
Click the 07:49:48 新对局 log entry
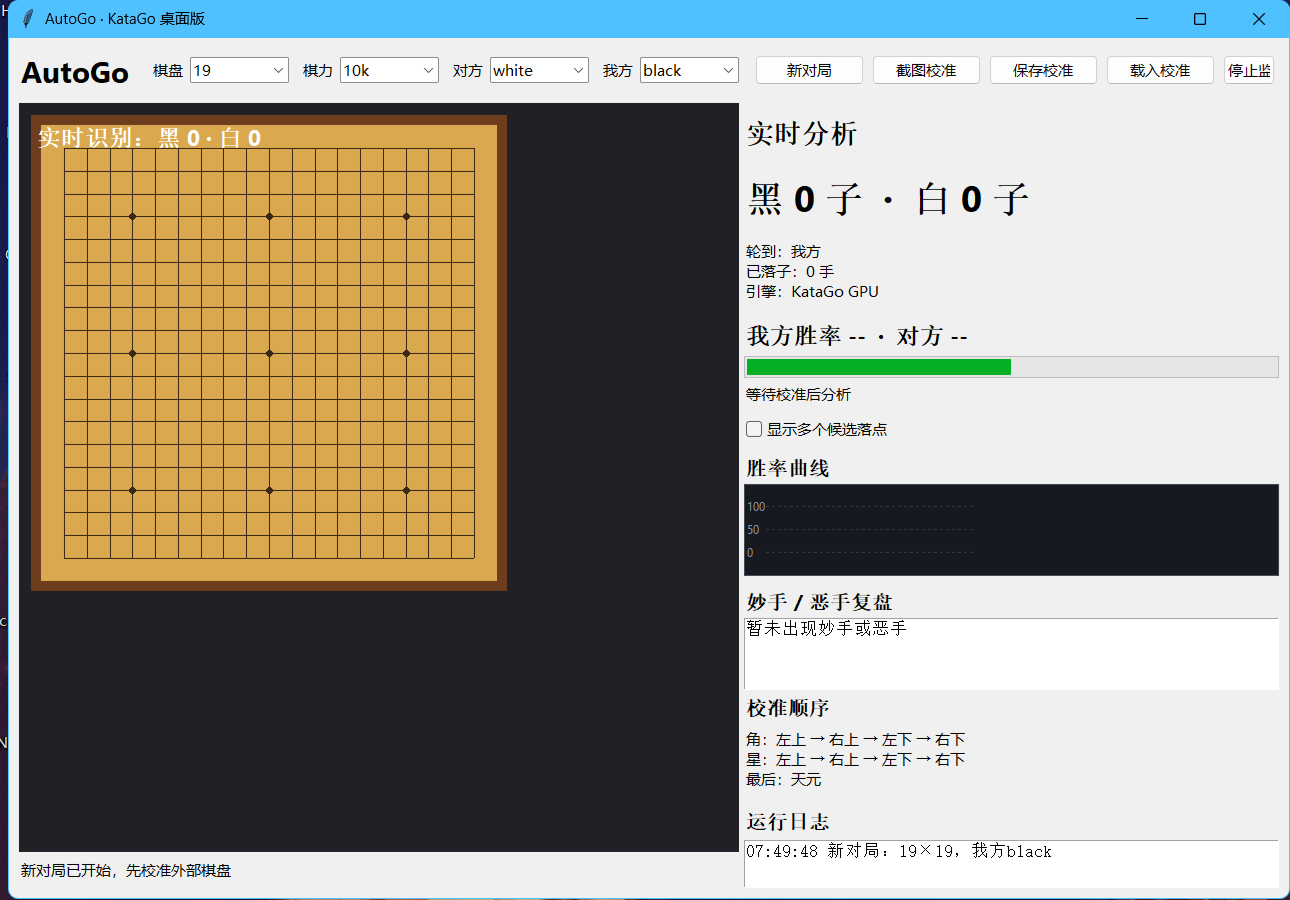[899, 852]
